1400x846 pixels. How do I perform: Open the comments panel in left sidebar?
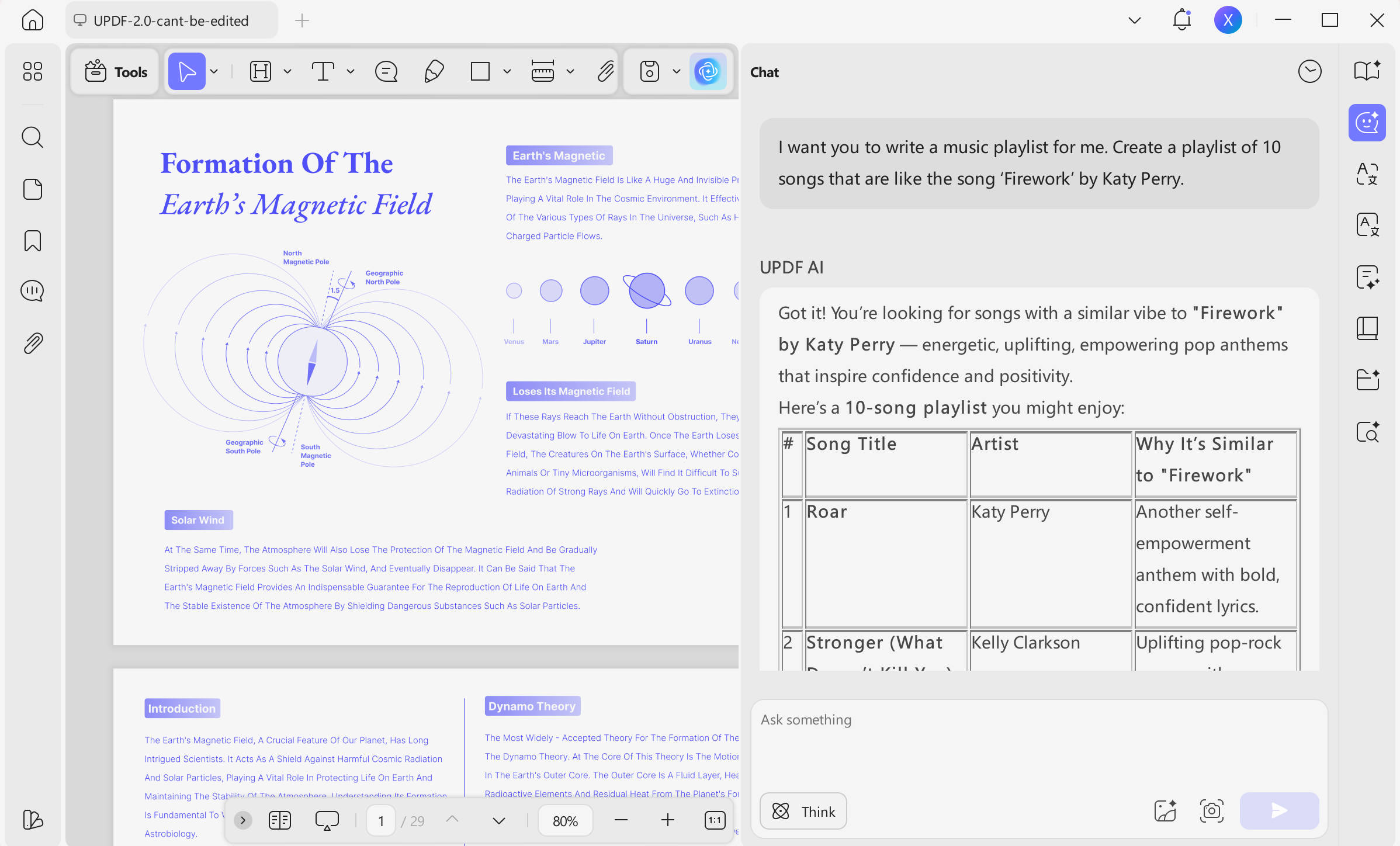point(33,291)
